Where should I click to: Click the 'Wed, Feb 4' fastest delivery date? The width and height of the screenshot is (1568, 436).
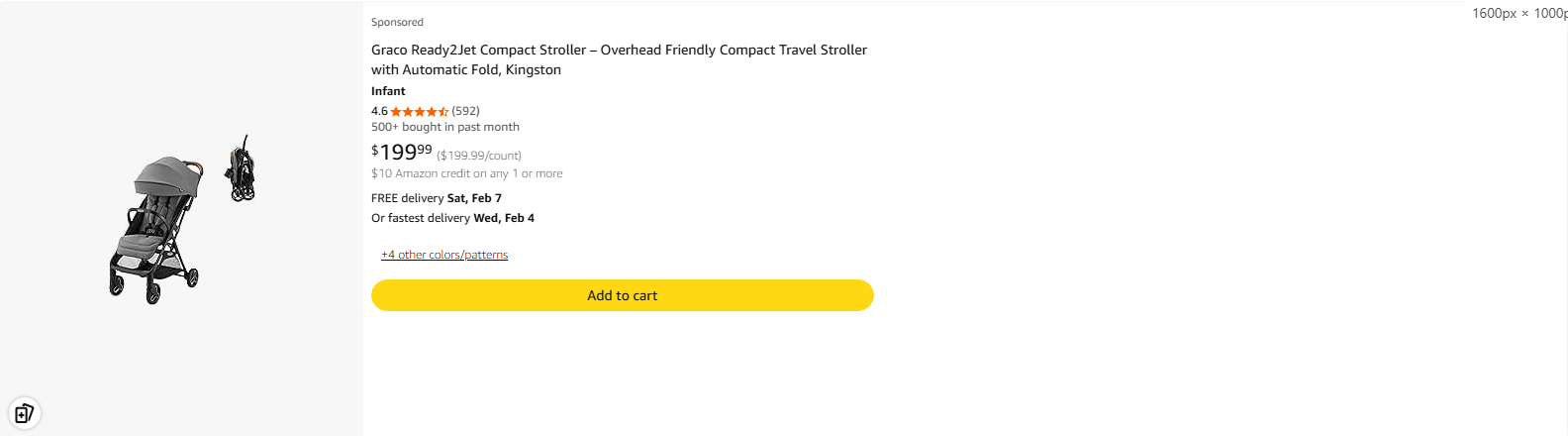[x=504, y=218]
